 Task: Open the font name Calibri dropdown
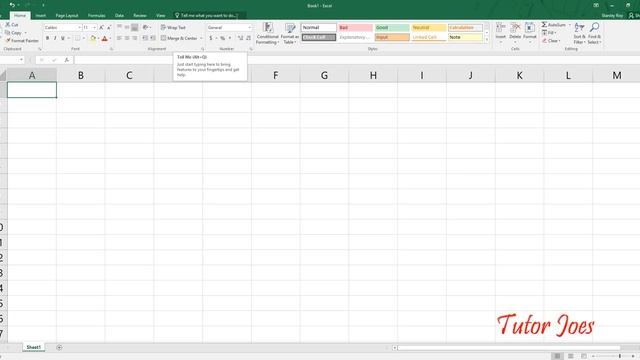(79, 27)
